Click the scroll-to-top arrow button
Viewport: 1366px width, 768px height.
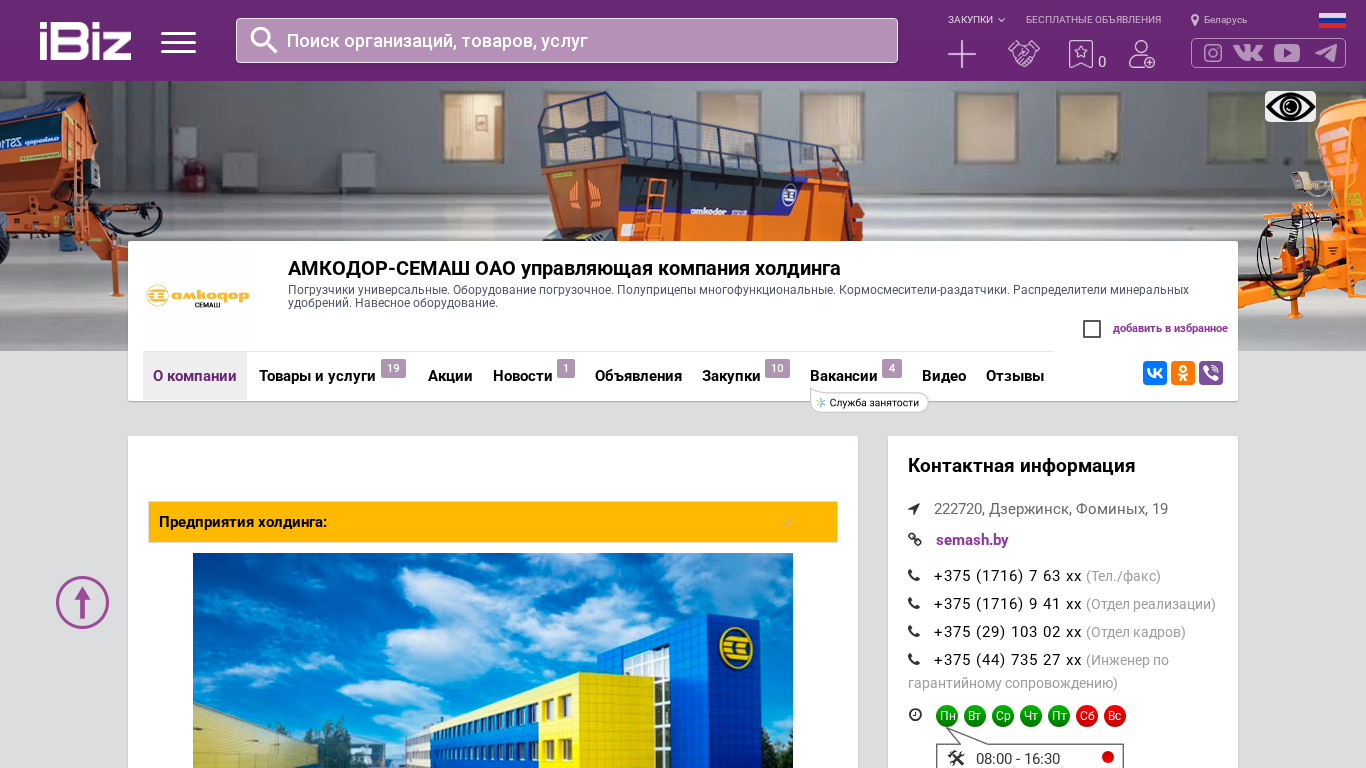pos(83,602)
